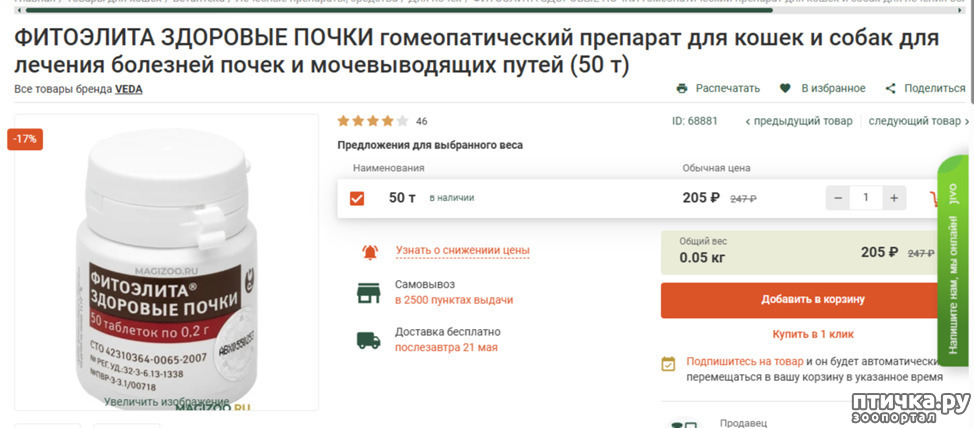Image resolution: width=974 pixels, height=428 pixels.
Task: Click the calendar subscription icon
Action: 668,364
